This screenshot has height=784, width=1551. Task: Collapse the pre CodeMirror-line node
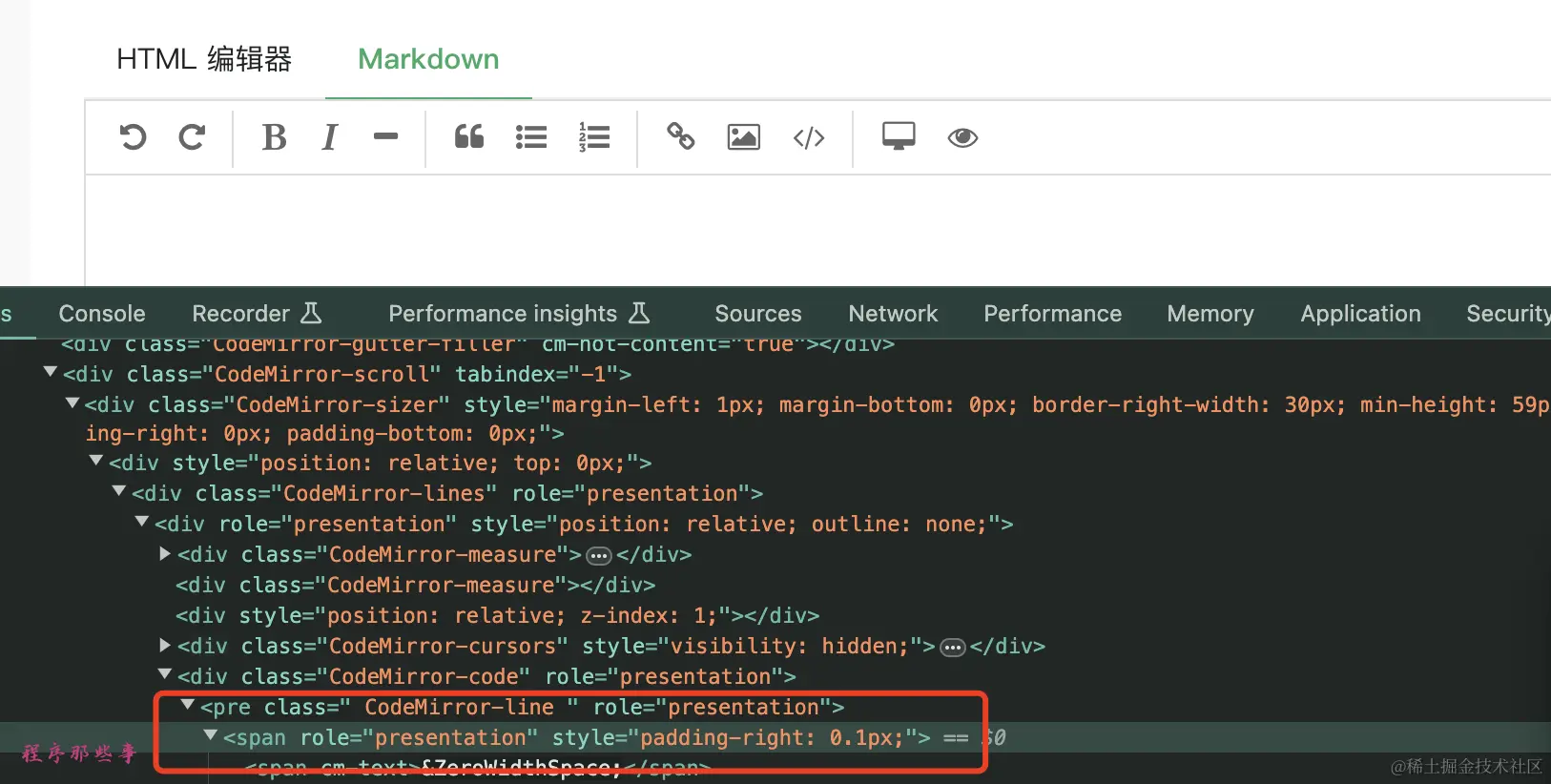188,705
